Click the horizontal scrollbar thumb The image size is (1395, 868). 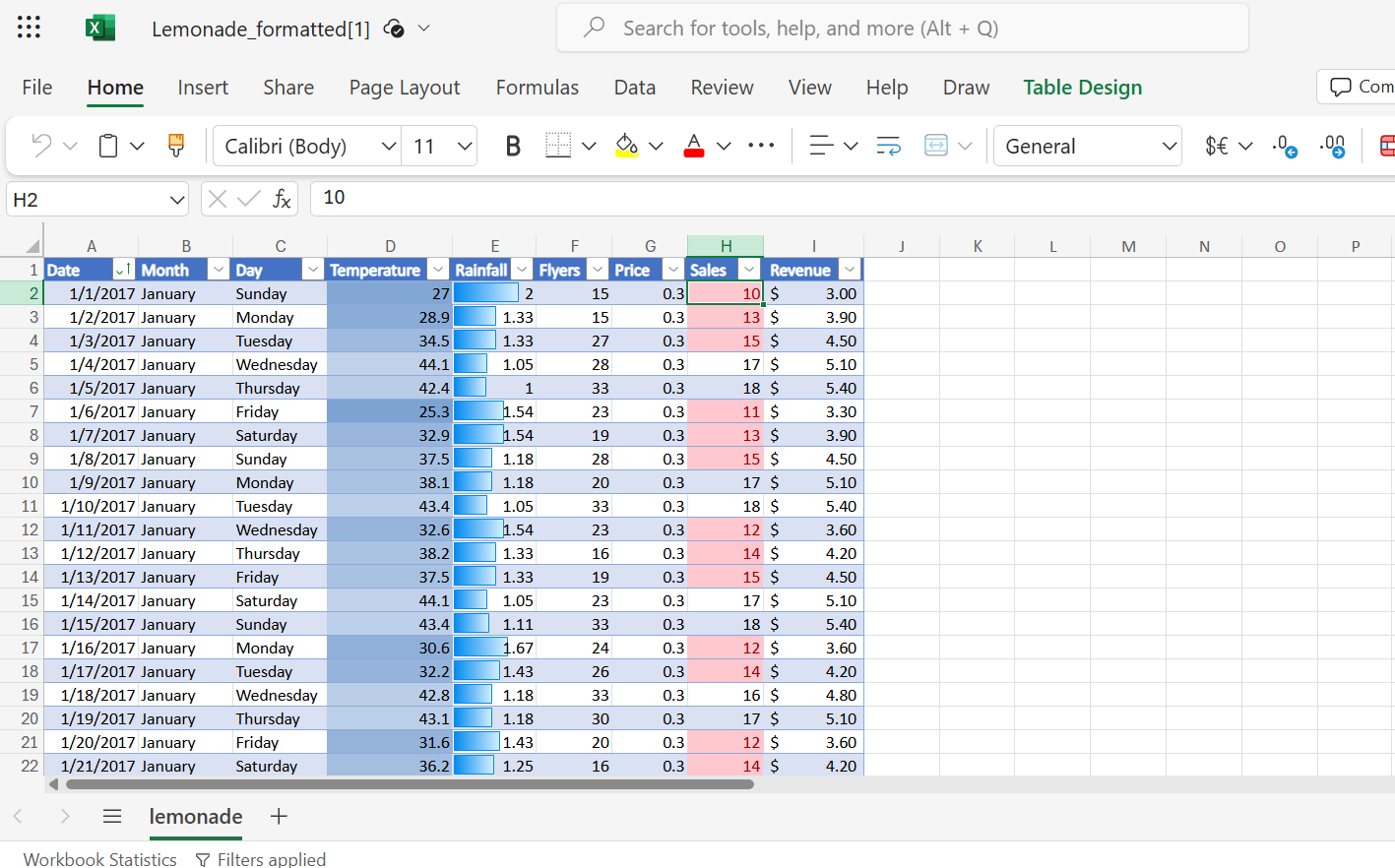(410, 784)
